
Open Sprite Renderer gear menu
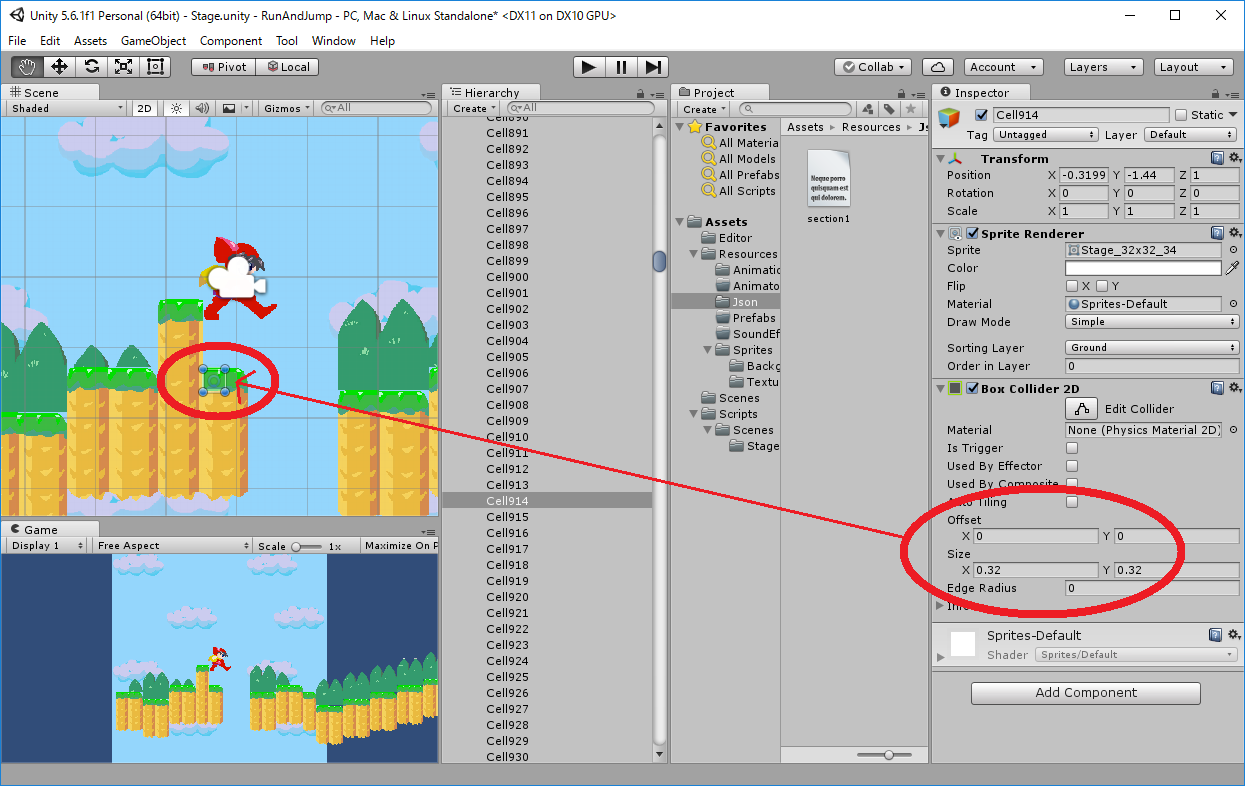[1234, 233]
